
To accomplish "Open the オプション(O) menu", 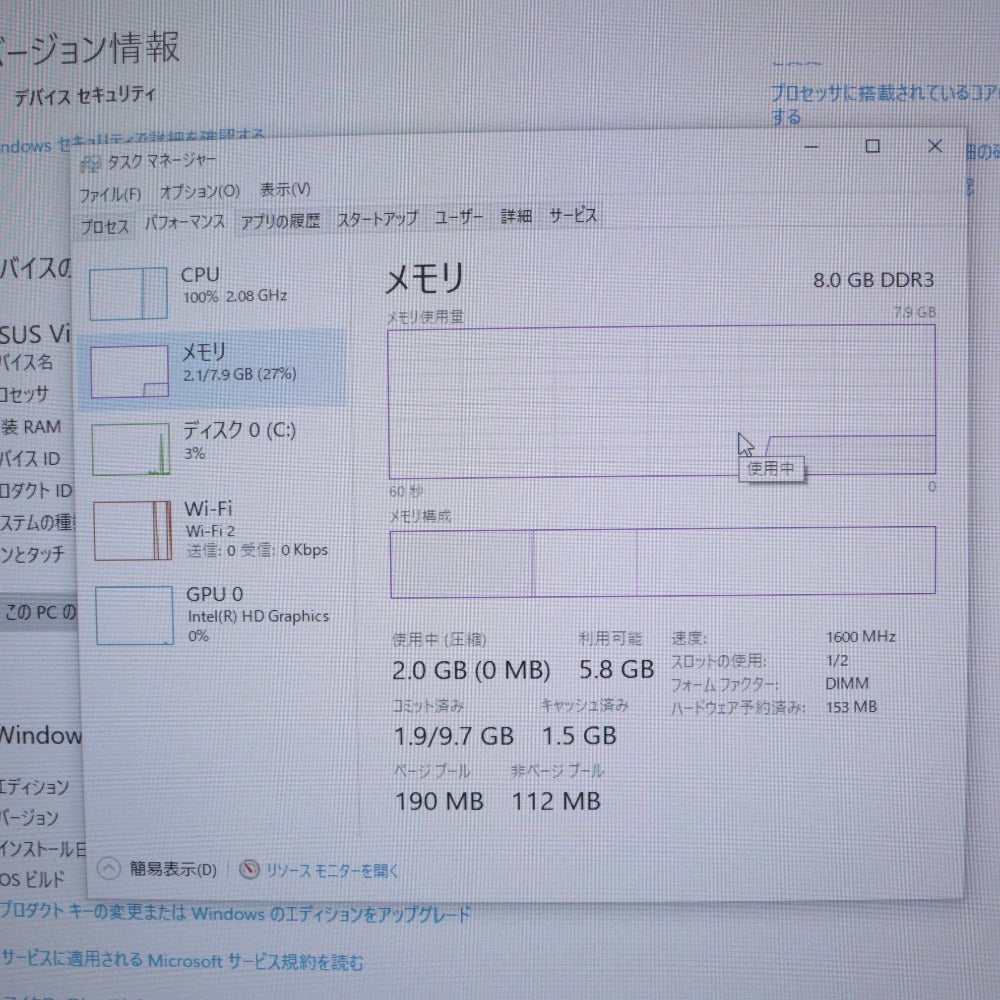I will 200,191.
